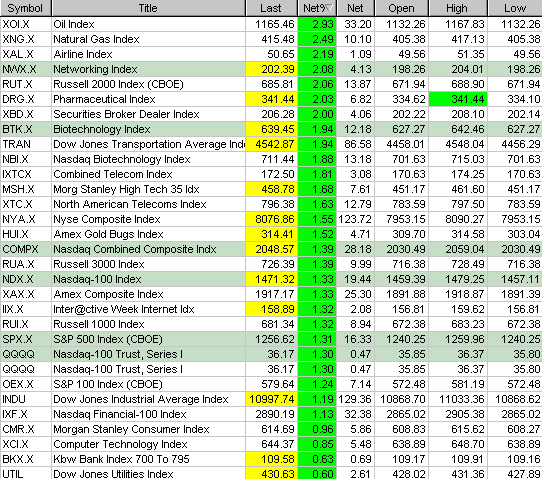The height and width of the screenshot is (479, 542).
Task: Select Amex Composite Index title
Action: tap(108, 294)
